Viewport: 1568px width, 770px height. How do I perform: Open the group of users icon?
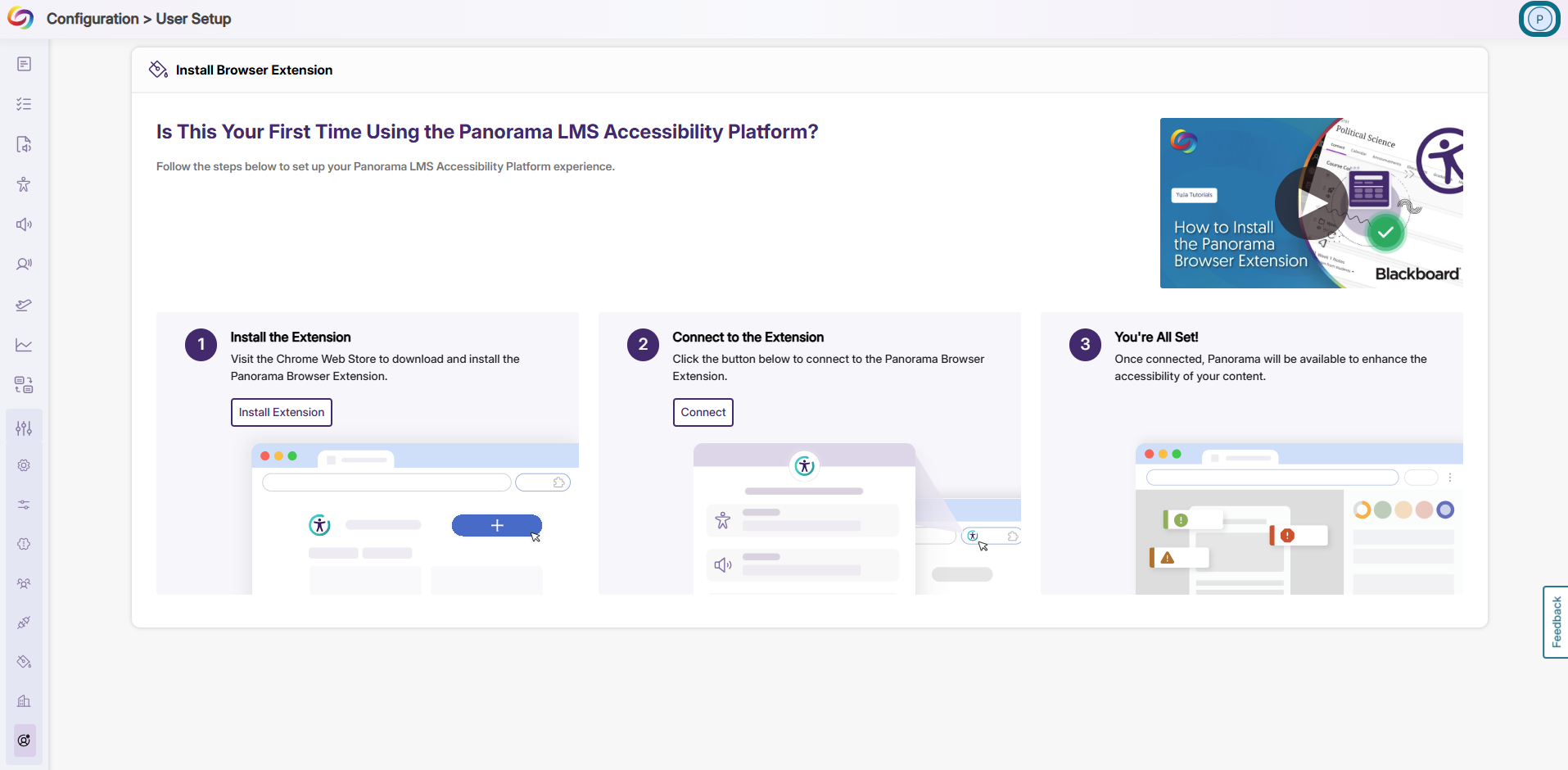[x=24, y=583]
